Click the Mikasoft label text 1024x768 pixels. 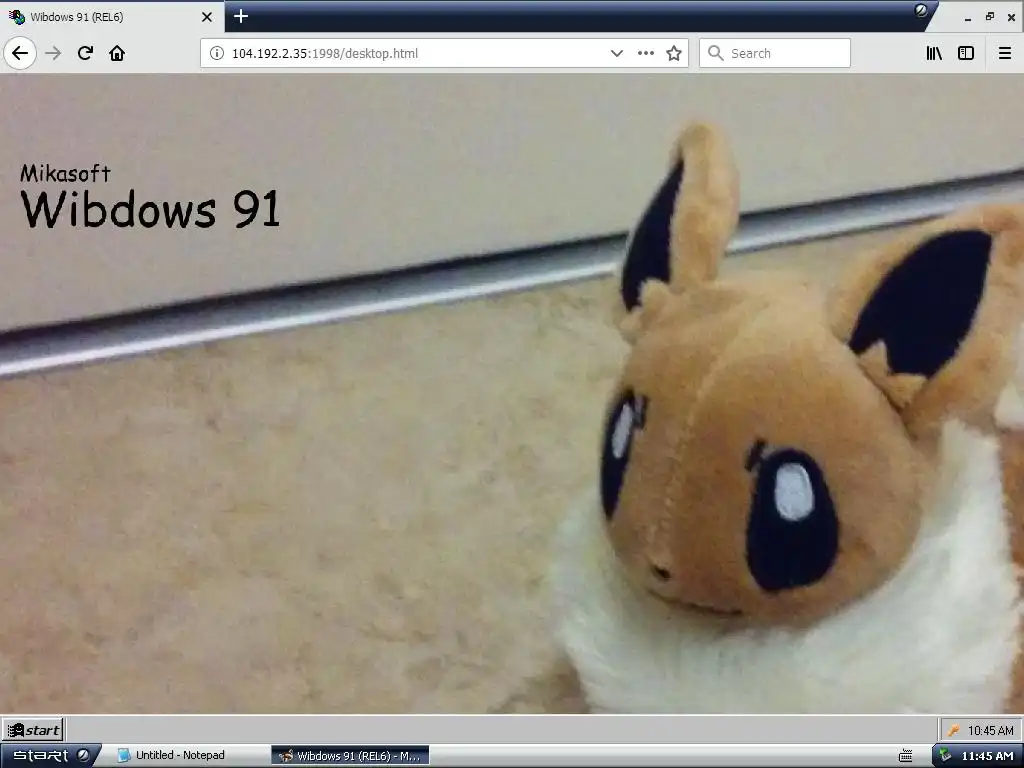coord(65,173)
